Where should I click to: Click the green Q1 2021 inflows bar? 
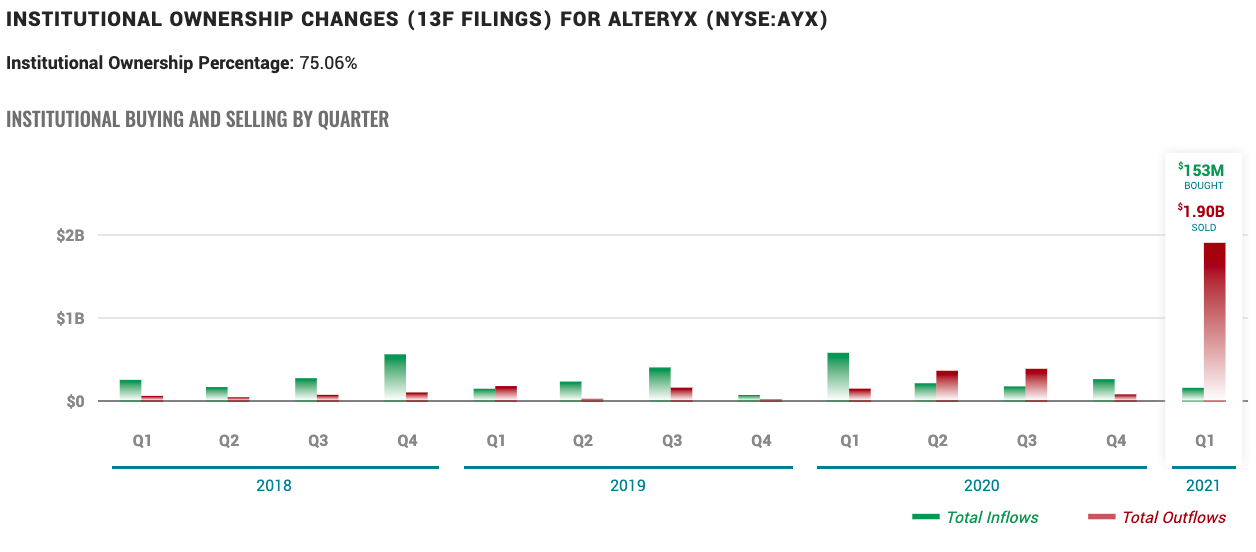point(1193,394)
